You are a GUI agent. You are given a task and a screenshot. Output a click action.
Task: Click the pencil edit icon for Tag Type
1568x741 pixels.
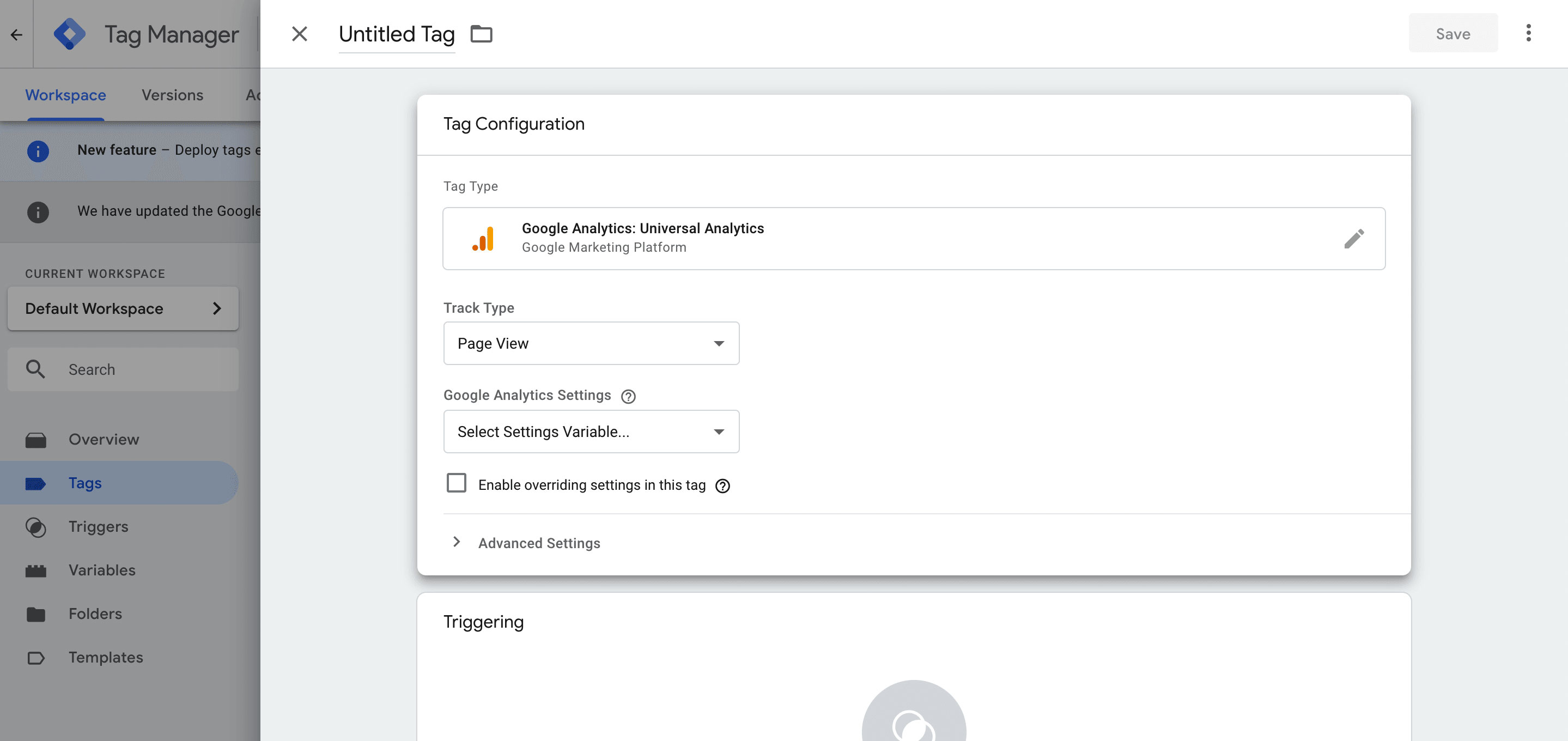(1353, 239)
